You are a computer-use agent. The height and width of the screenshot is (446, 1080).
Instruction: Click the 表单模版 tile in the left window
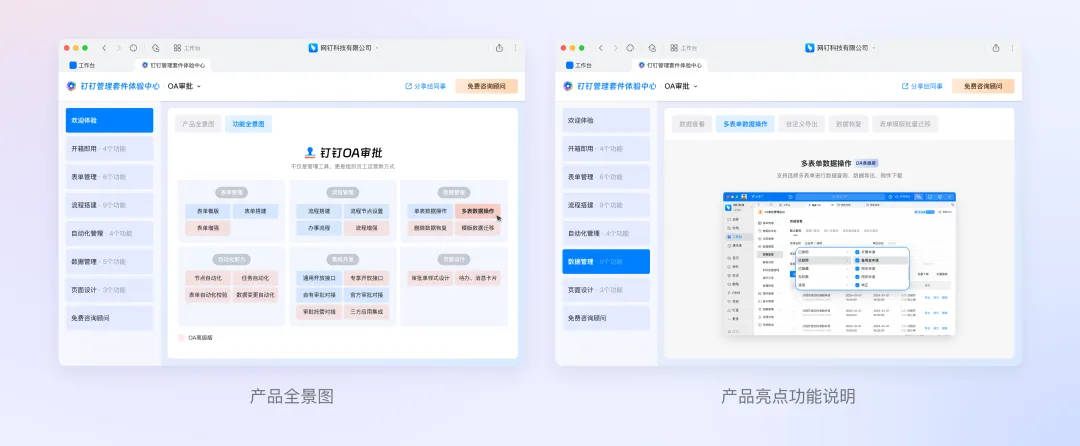(208, 211)
